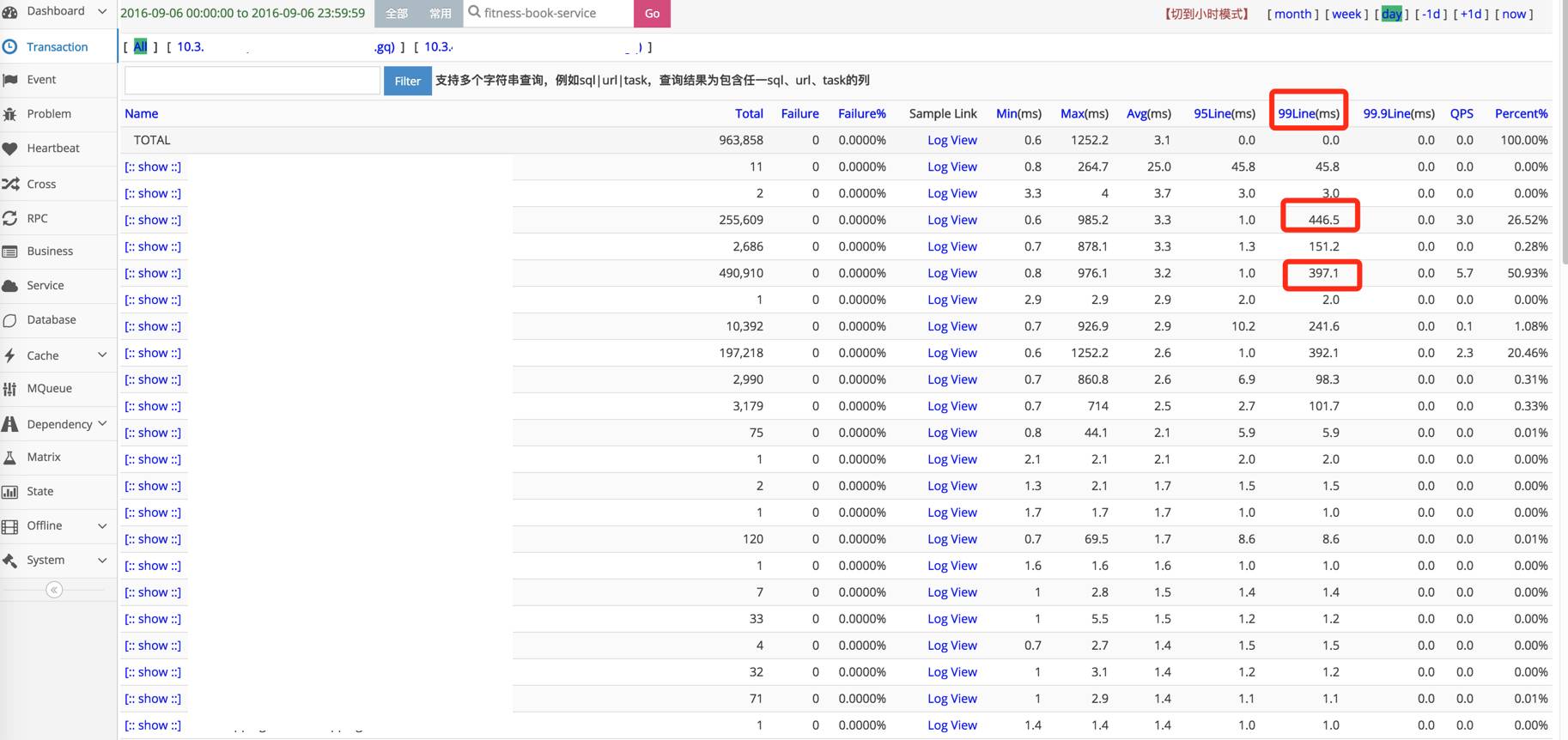Open the Dashboard dropdown chevron
The width and height of the screenshot is (1568, 740).
pos(102,11)
